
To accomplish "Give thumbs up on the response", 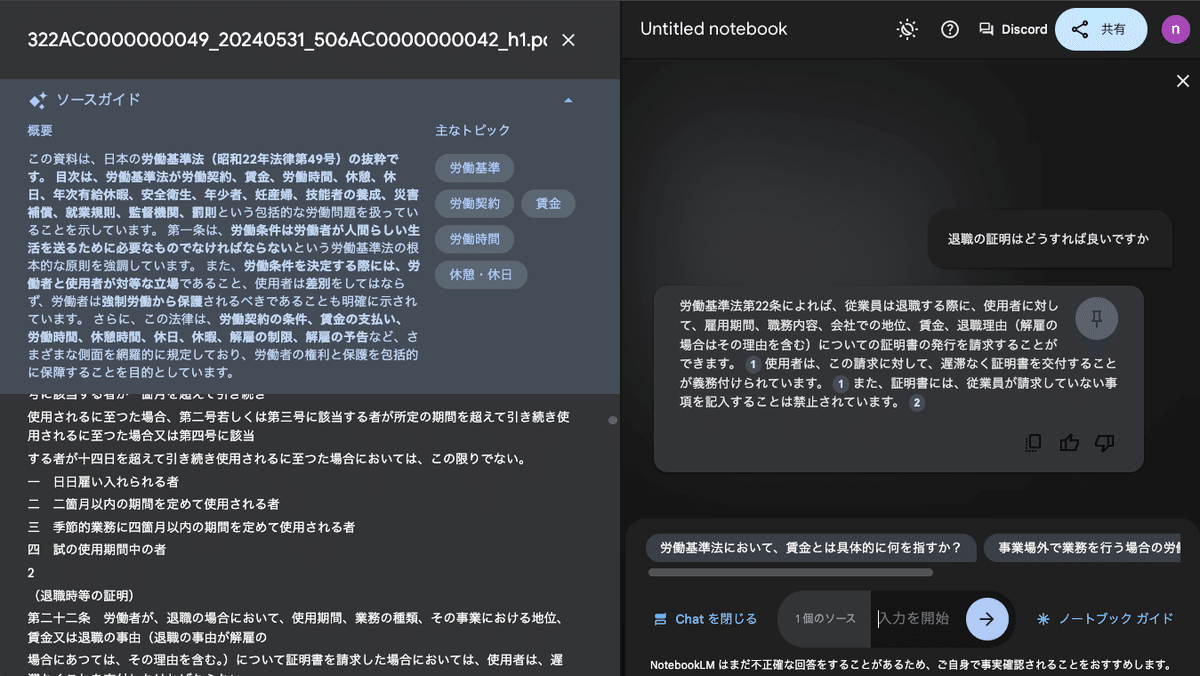I will [1068, 442].
